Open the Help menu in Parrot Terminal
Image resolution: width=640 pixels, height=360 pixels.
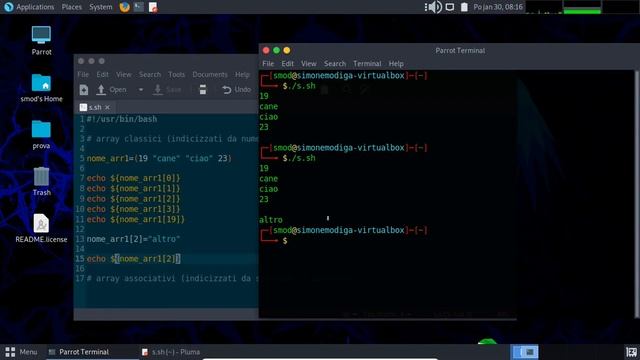[396, 64]
